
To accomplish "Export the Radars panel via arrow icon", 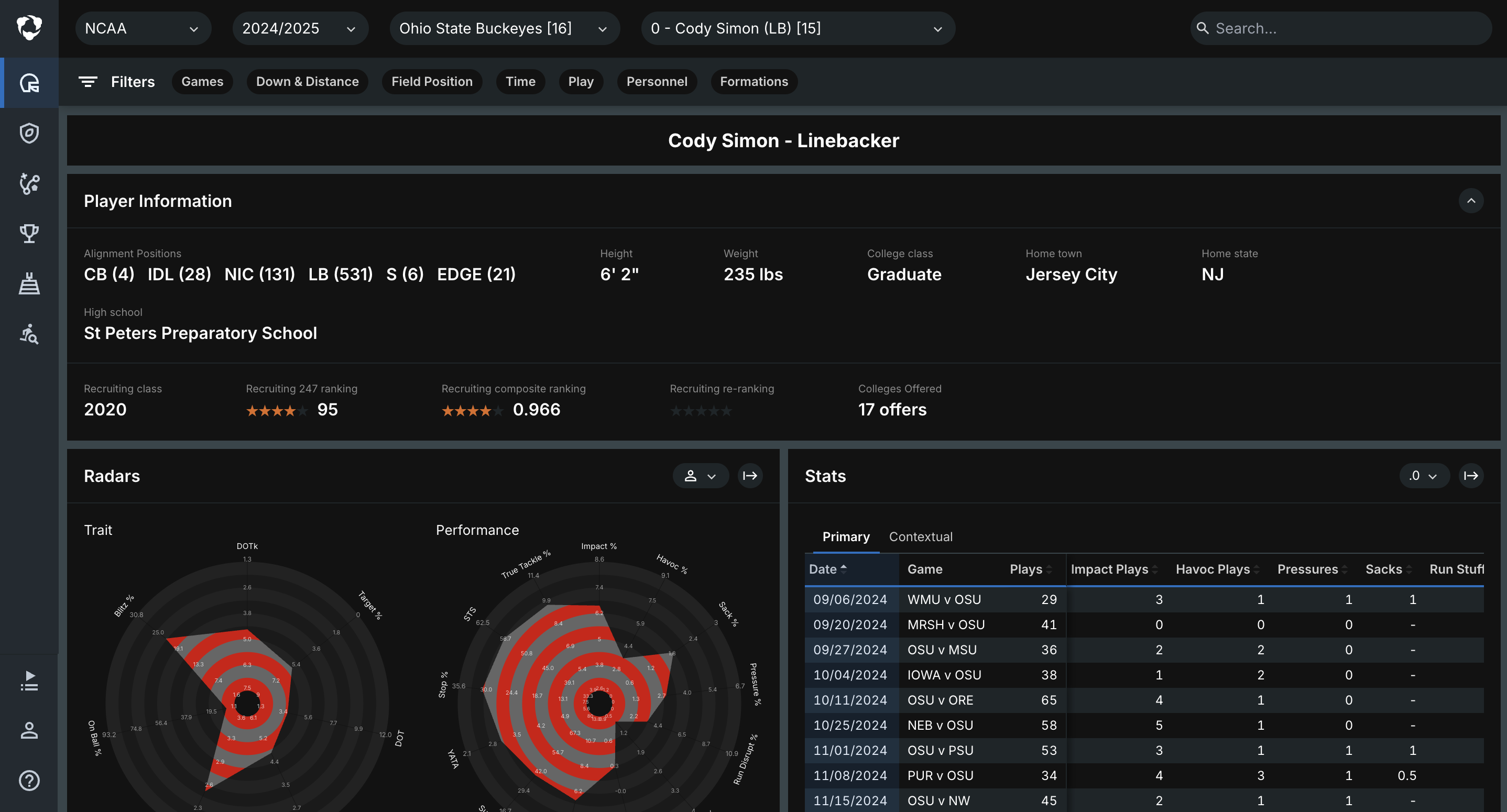I will (x=750, y=476).
